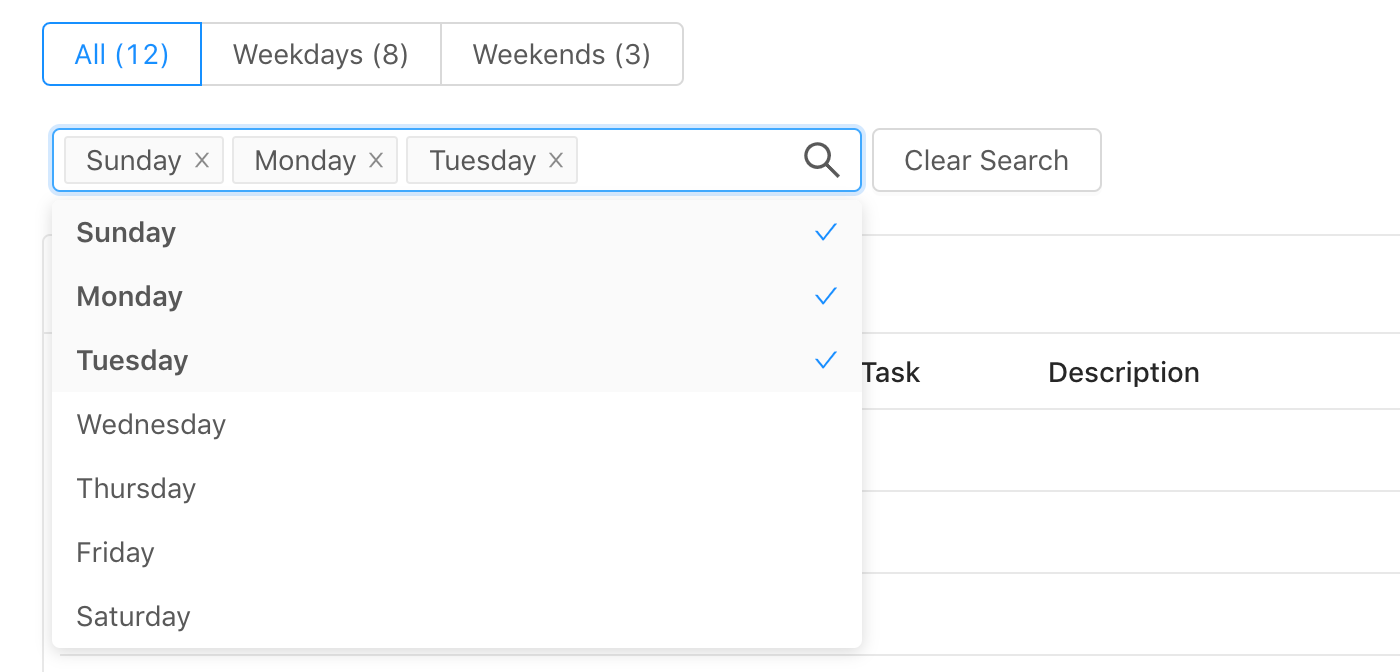Open the Weekdays (8) tab
Image resolution: width=1400 pixels, height=672 pixels.
click(x=321, y=54)
